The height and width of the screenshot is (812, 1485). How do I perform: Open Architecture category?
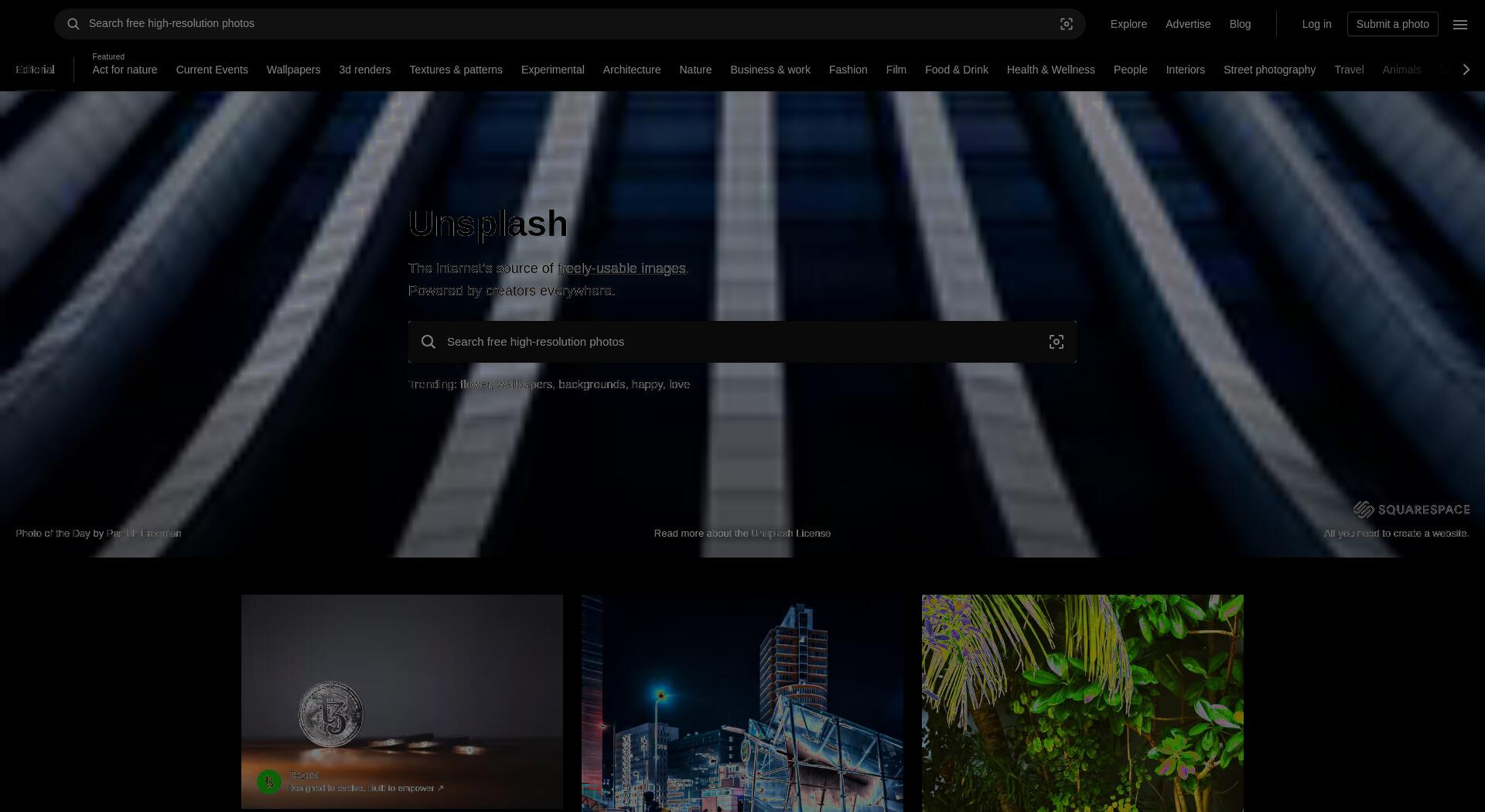pos(632,70)
